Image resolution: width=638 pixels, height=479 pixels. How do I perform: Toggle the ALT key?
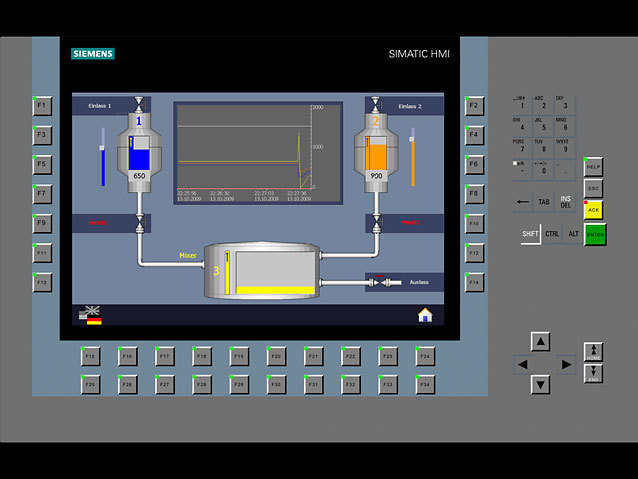573,234
